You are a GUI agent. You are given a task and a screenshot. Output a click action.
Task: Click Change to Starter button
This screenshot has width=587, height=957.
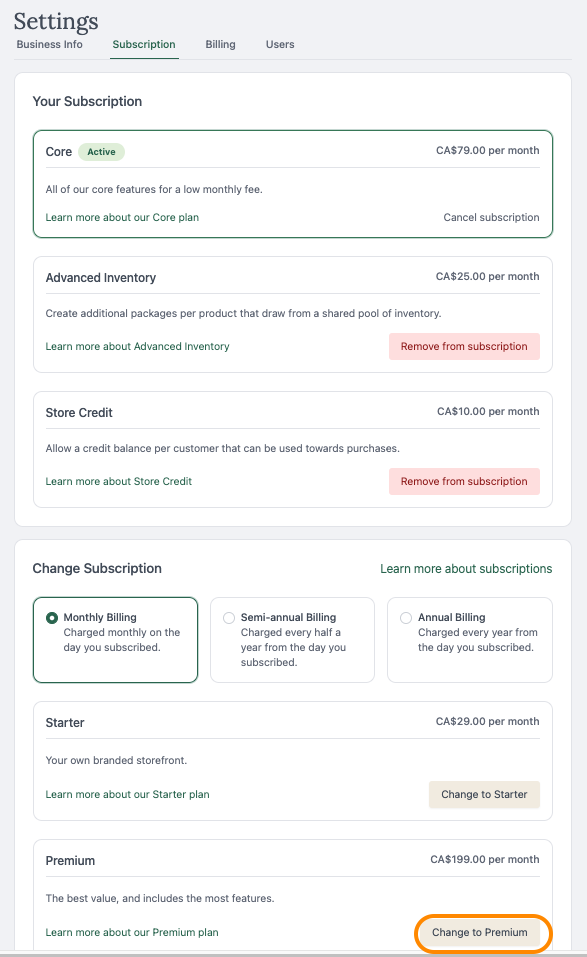484,795
